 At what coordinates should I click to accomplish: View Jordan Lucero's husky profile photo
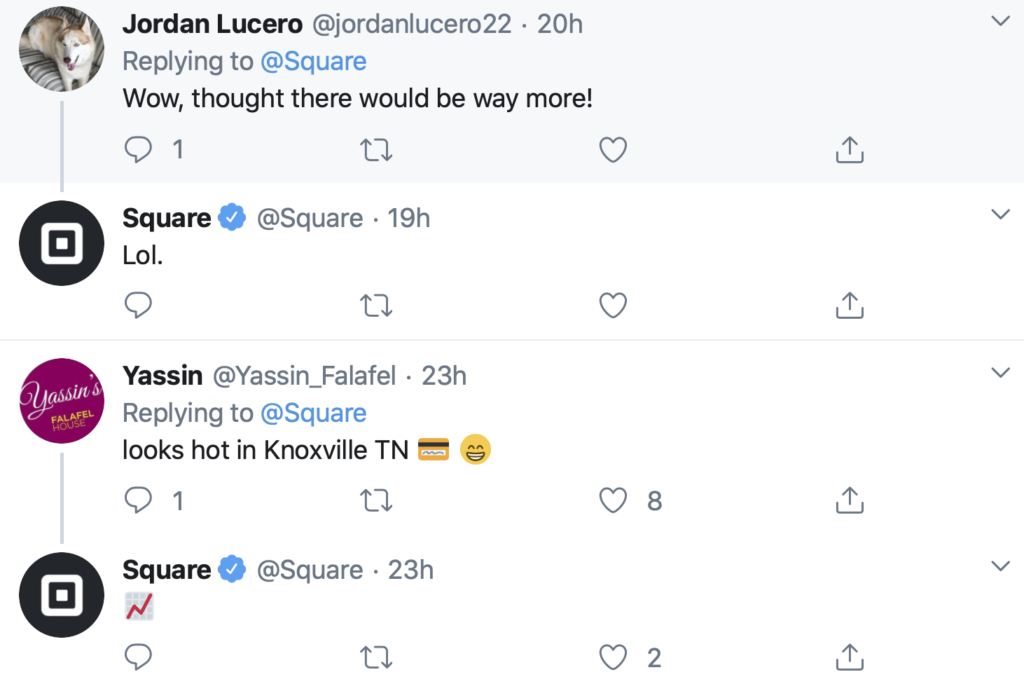(62, 48)
